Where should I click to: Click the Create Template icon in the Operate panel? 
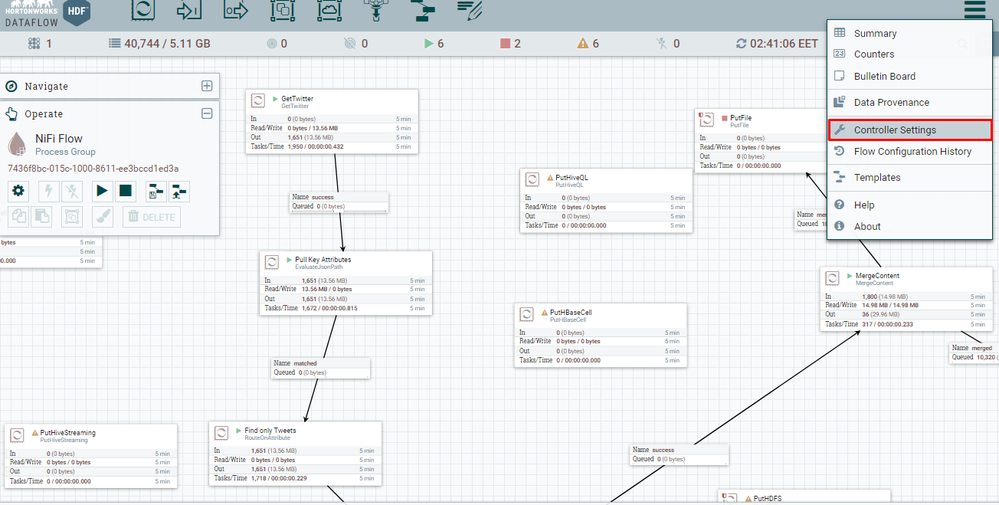[x=156, y=190]
